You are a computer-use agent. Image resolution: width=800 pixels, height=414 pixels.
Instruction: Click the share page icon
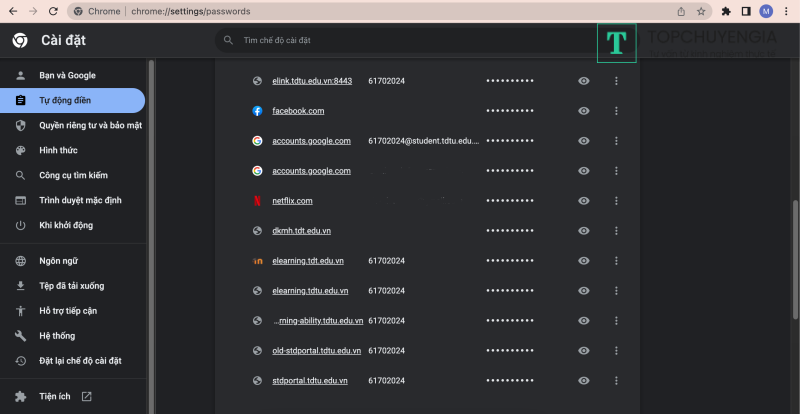pyautogui.click(x=681, y=11)
